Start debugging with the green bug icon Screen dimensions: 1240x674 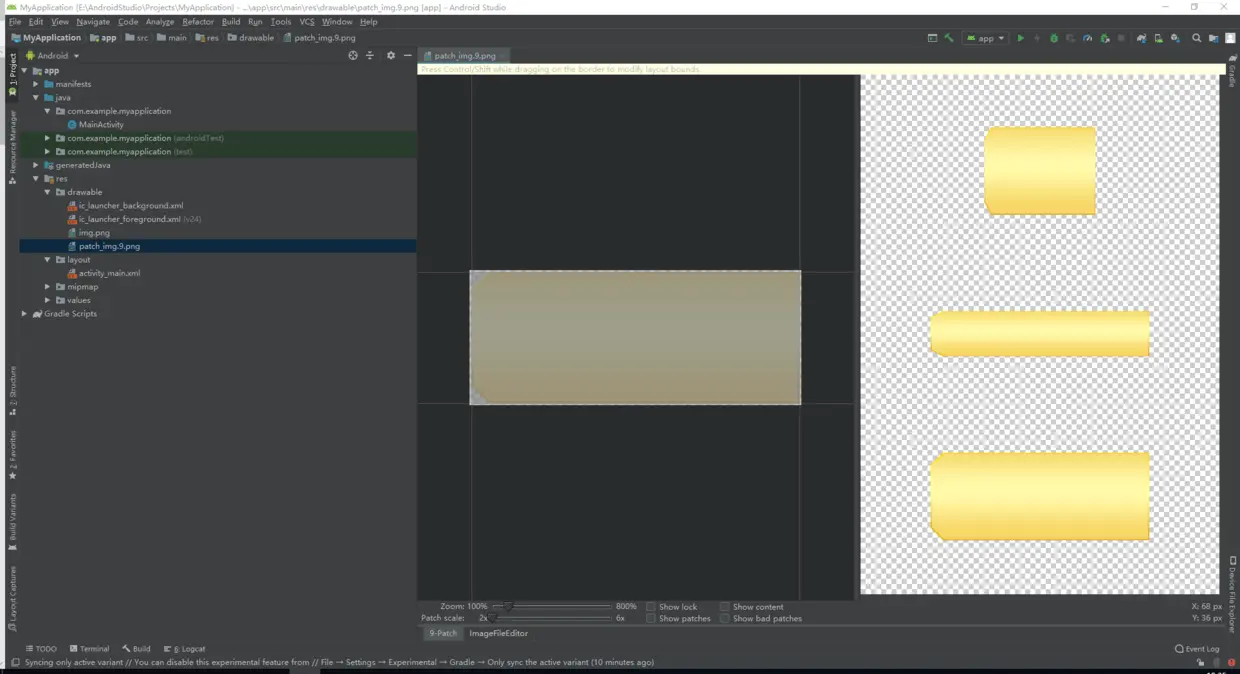(x=1054, y=38)
